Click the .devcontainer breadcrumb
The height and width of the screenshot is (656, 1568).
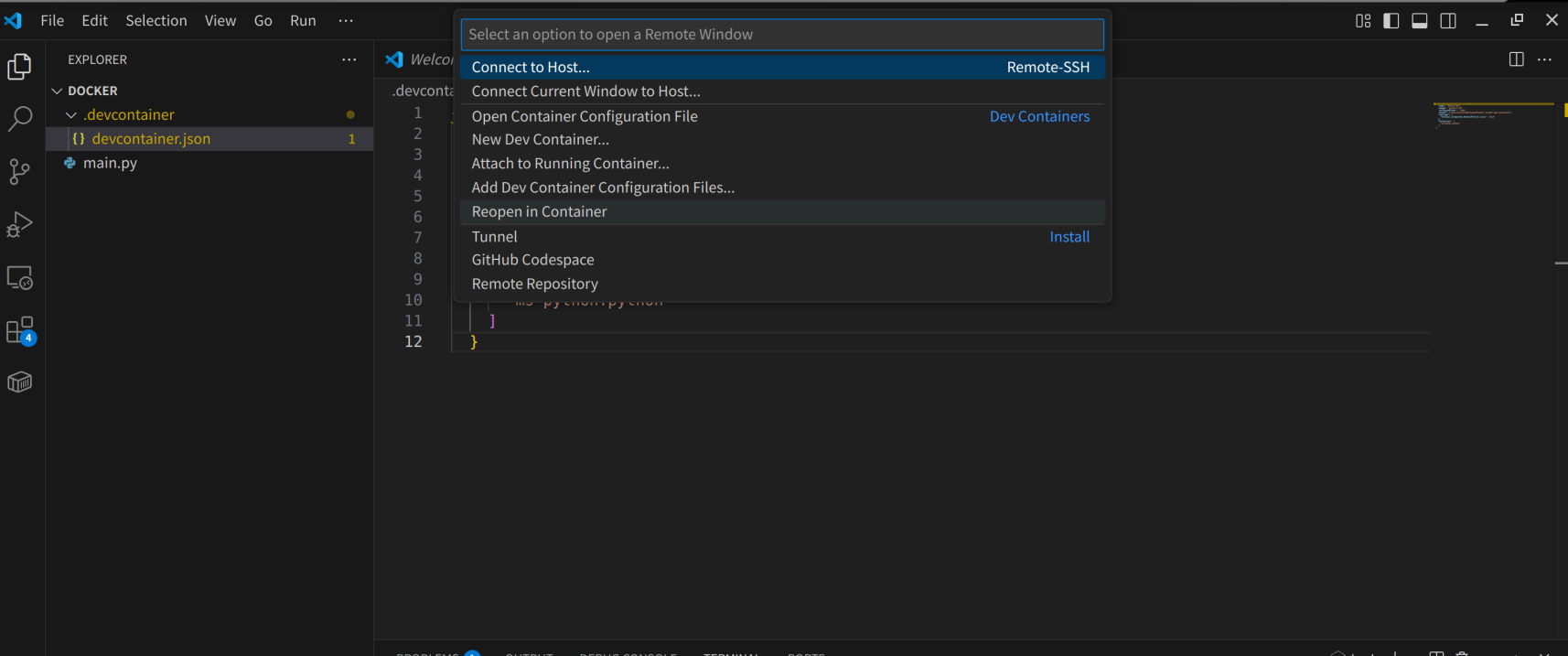(x=423, y=91)
